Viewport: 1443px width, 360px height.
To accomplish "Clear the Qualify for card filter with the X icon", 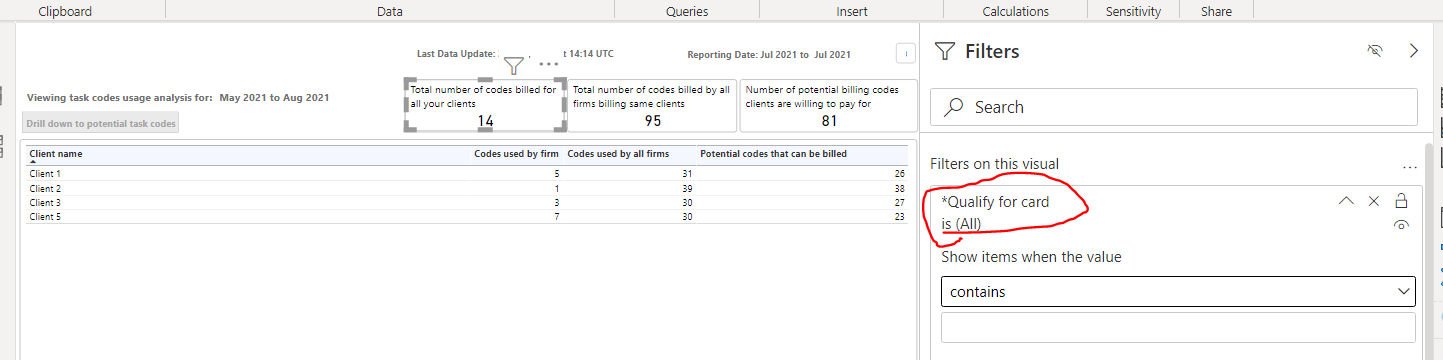I will [x=1374, y=201].
